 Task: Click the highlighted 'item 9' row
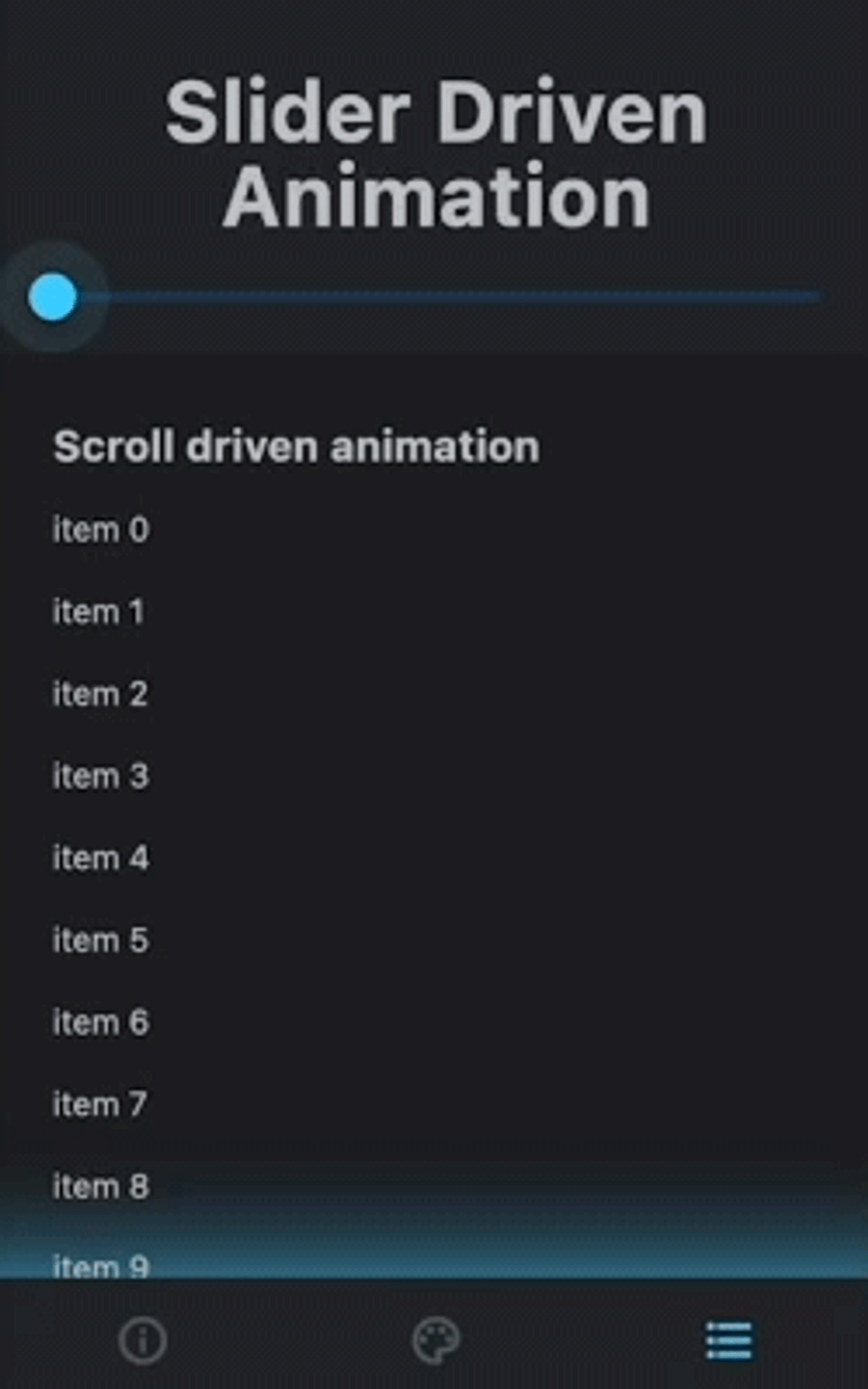100,1266
